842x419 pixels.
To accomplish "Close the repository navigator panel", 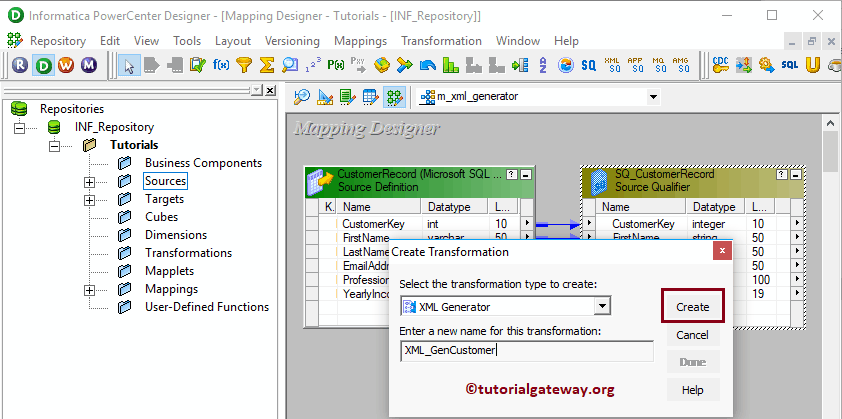I will (270, 90).
